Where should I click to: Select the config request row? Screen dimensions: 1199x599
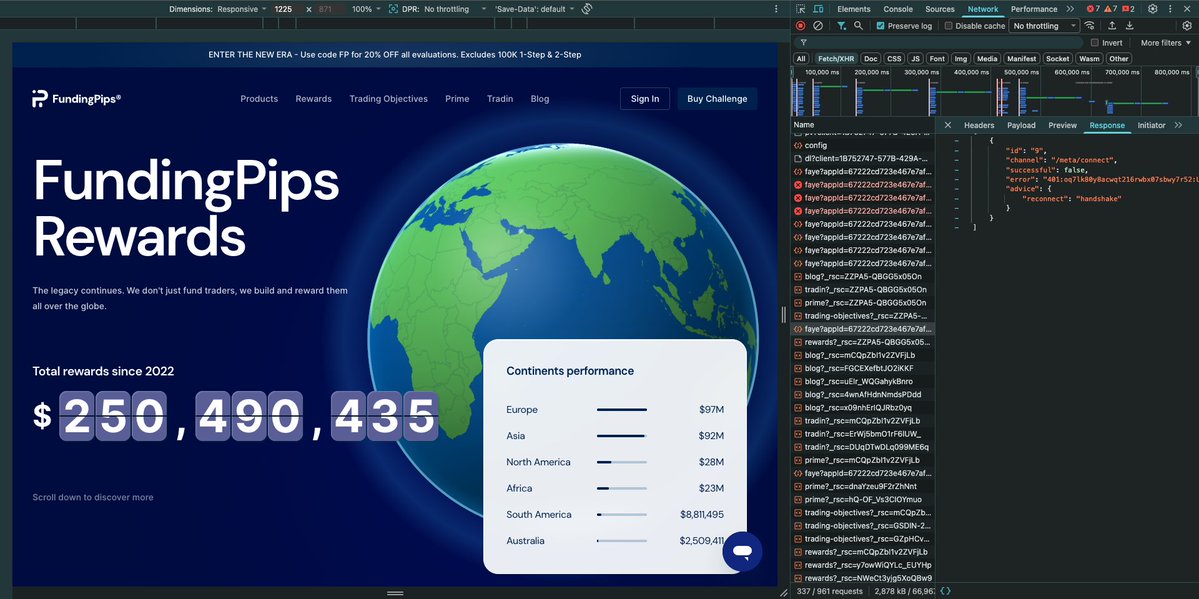[863, 145]
